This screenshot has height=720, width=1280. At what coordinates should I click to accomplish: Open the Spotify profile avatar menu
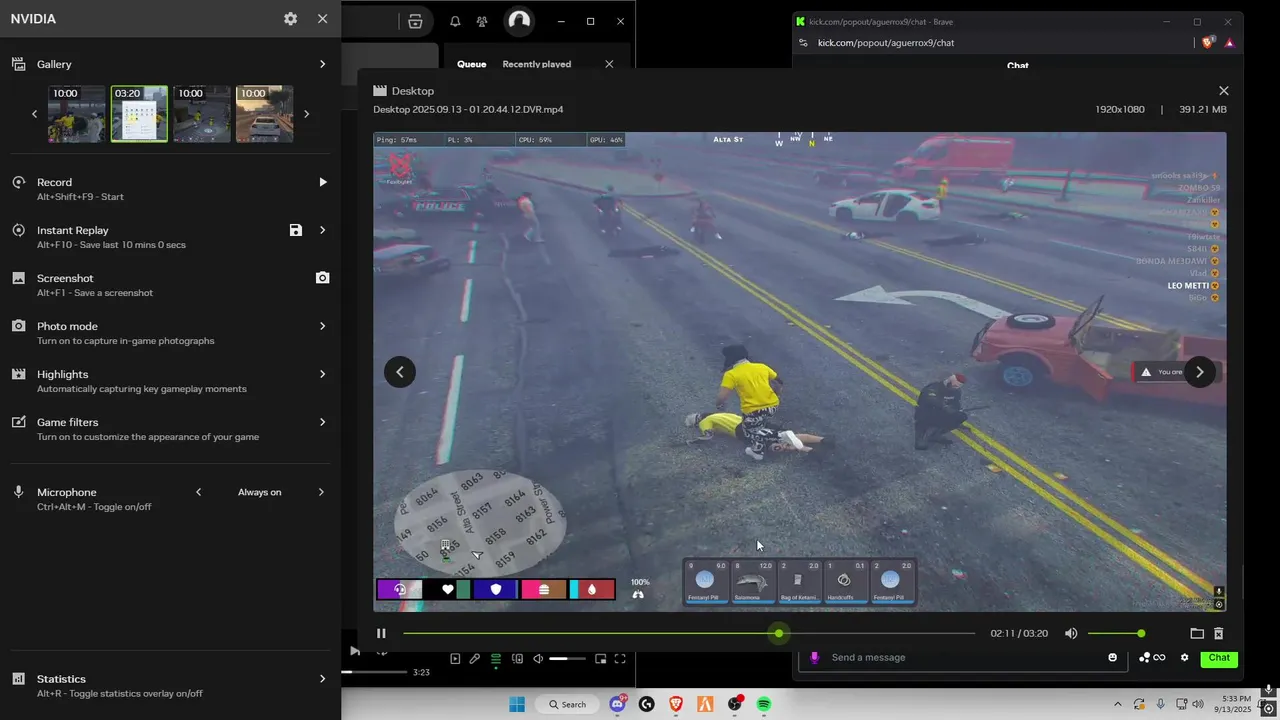click(518, 20)
